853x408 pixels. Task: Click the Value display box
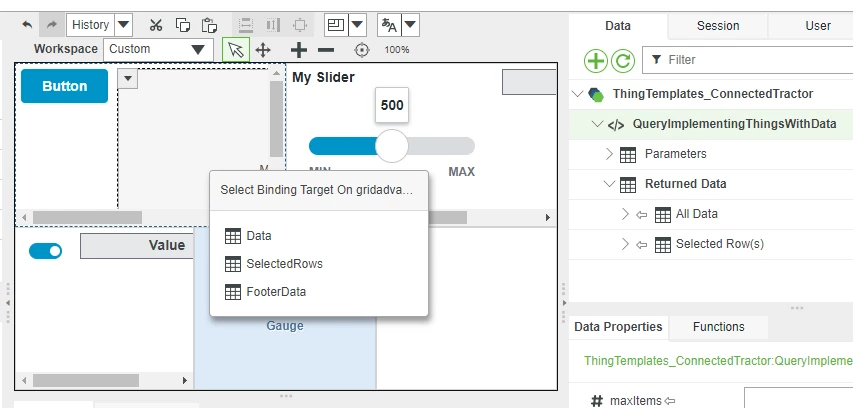click(x=137, y=246)
